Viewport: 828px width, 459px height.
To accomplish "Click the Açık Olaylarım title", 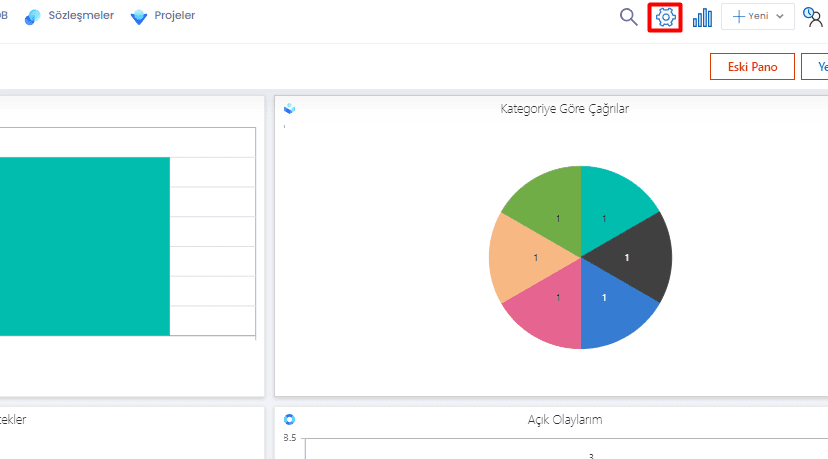I will pyautogui.click(x=564, y=419).
